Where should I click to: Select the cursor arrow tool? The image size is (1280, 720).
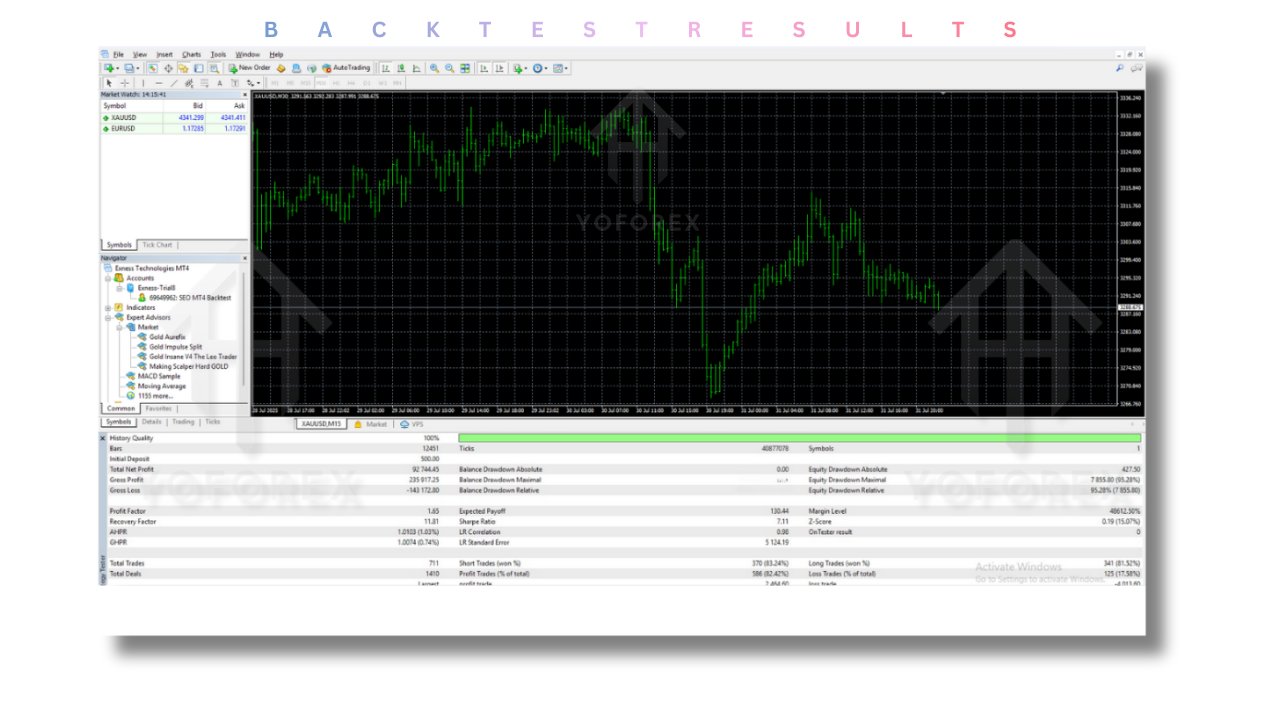(x=109, y=82)
